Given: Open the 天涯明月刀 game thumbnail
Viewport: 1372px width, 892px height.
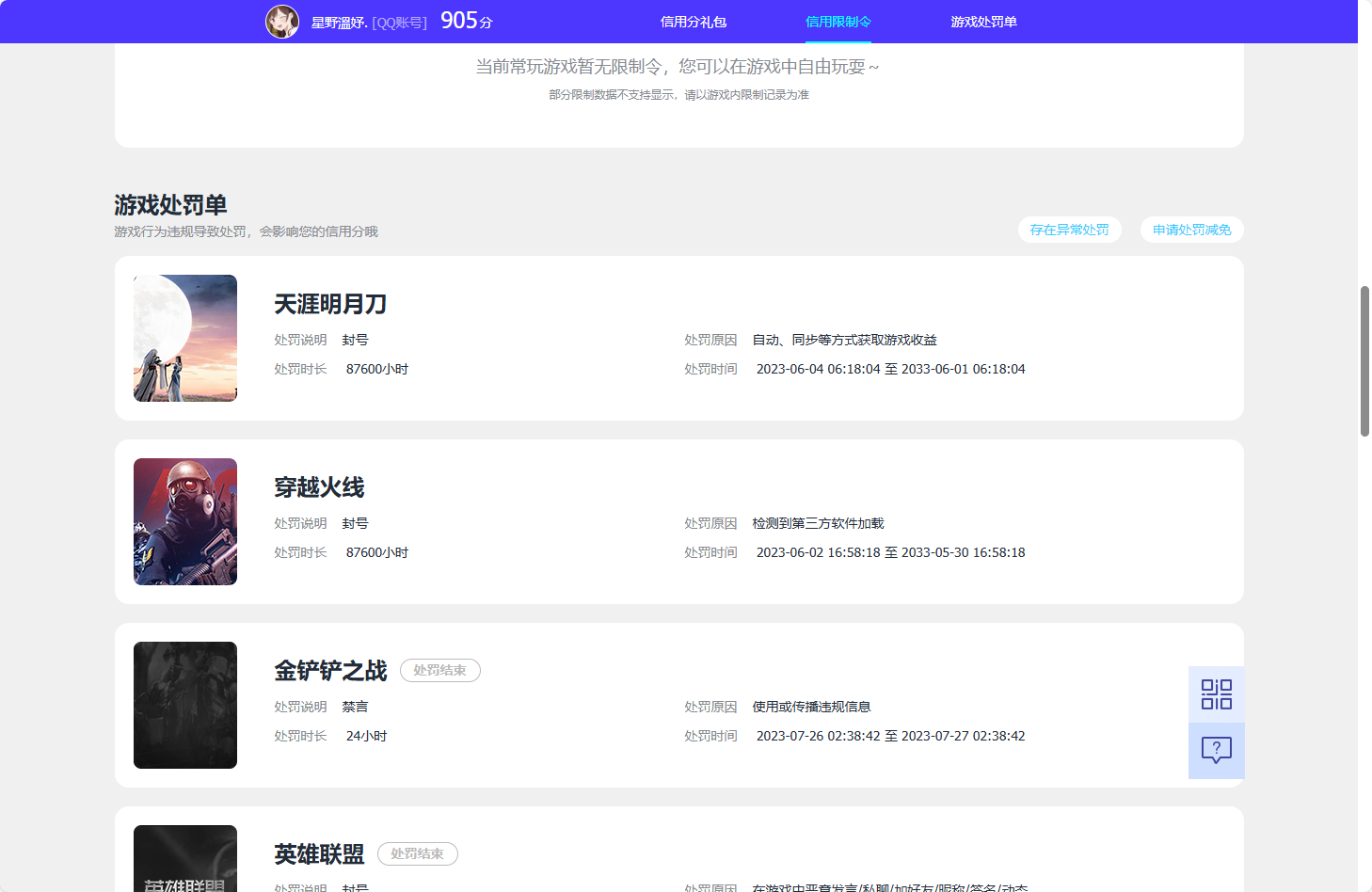Looking at the screenshot, I should [184, 338].
